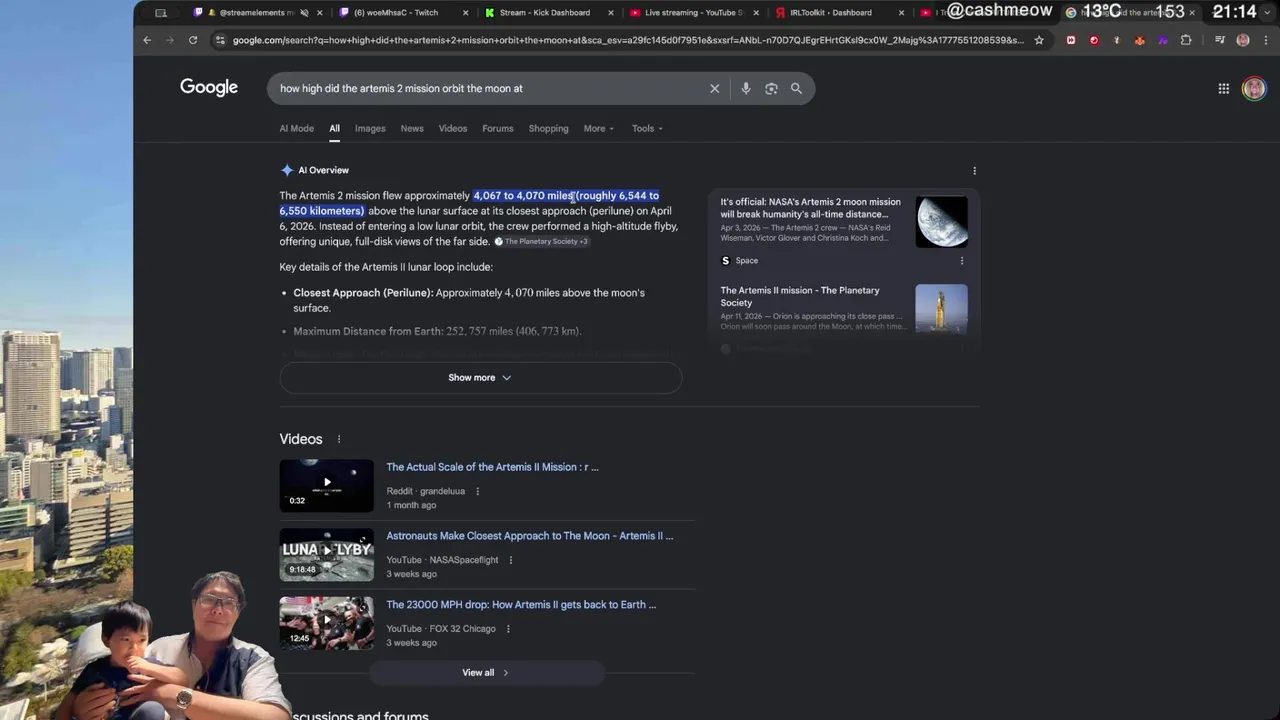Open Chrome profile avatar in toolbar
1280x720 pixels.
pyautogui.click(x=1243, y=40)
